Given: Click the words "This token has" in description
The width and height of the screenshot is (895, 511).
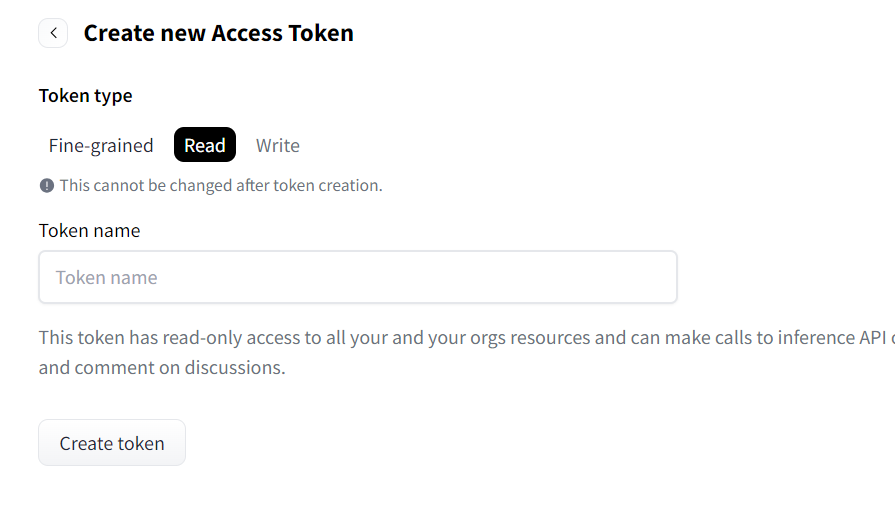Looking at the screenshot, I should [94, 337].
